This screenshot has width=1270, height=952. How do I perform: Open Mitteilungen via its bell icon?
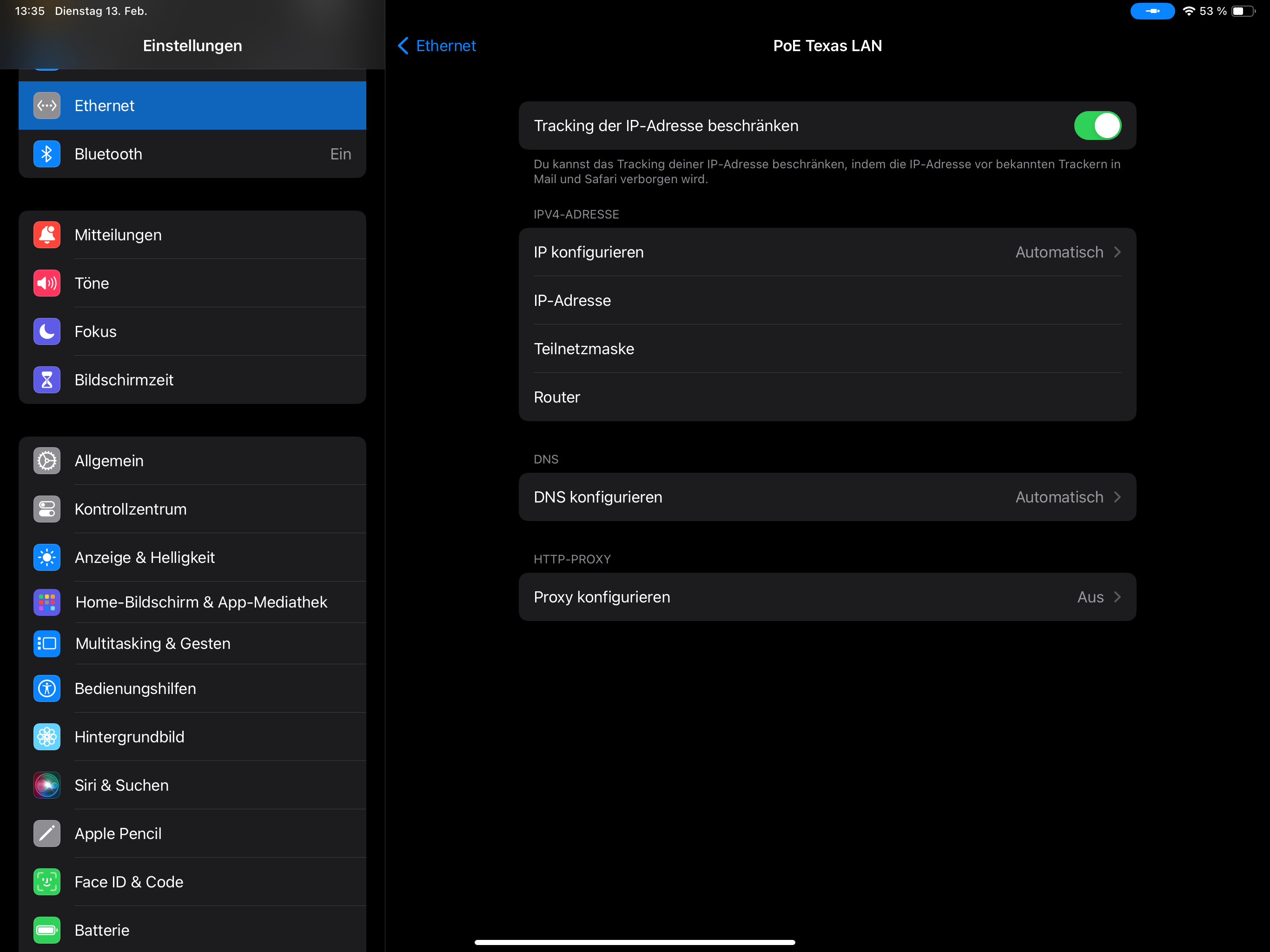(x=46, y=235)
